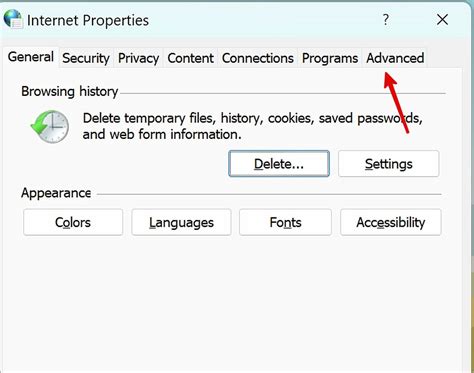
Task: Click the green arrow clock history icon
Action: click(x=50, y=127)
